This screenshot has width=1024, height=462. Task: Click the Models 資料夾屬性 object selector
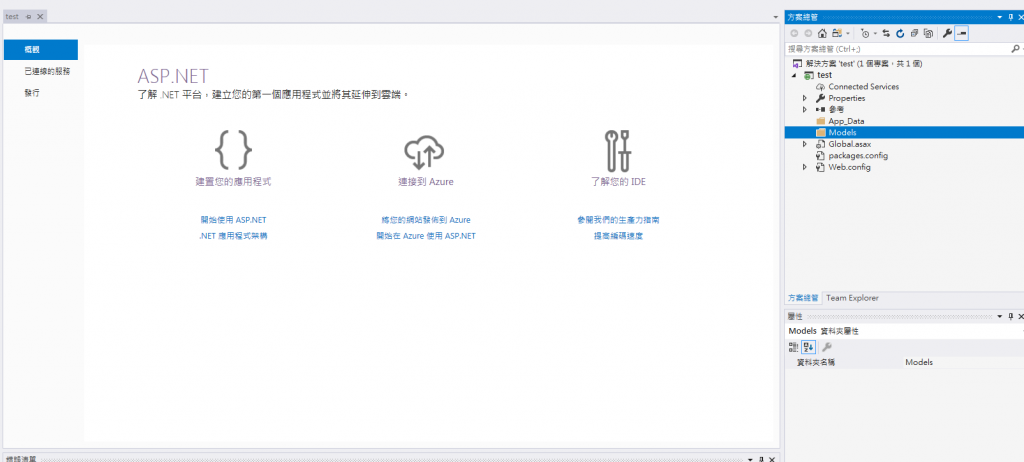(x=904, y=331)
